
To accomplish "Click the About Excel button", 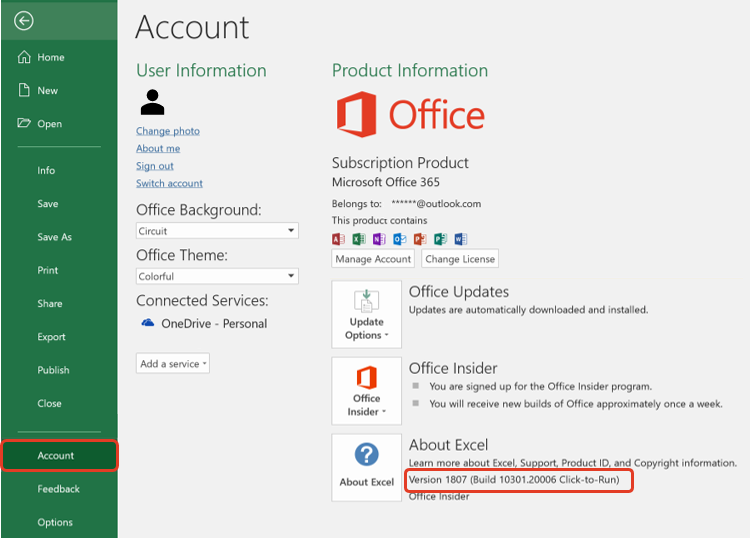I will (x=366, y=467).
